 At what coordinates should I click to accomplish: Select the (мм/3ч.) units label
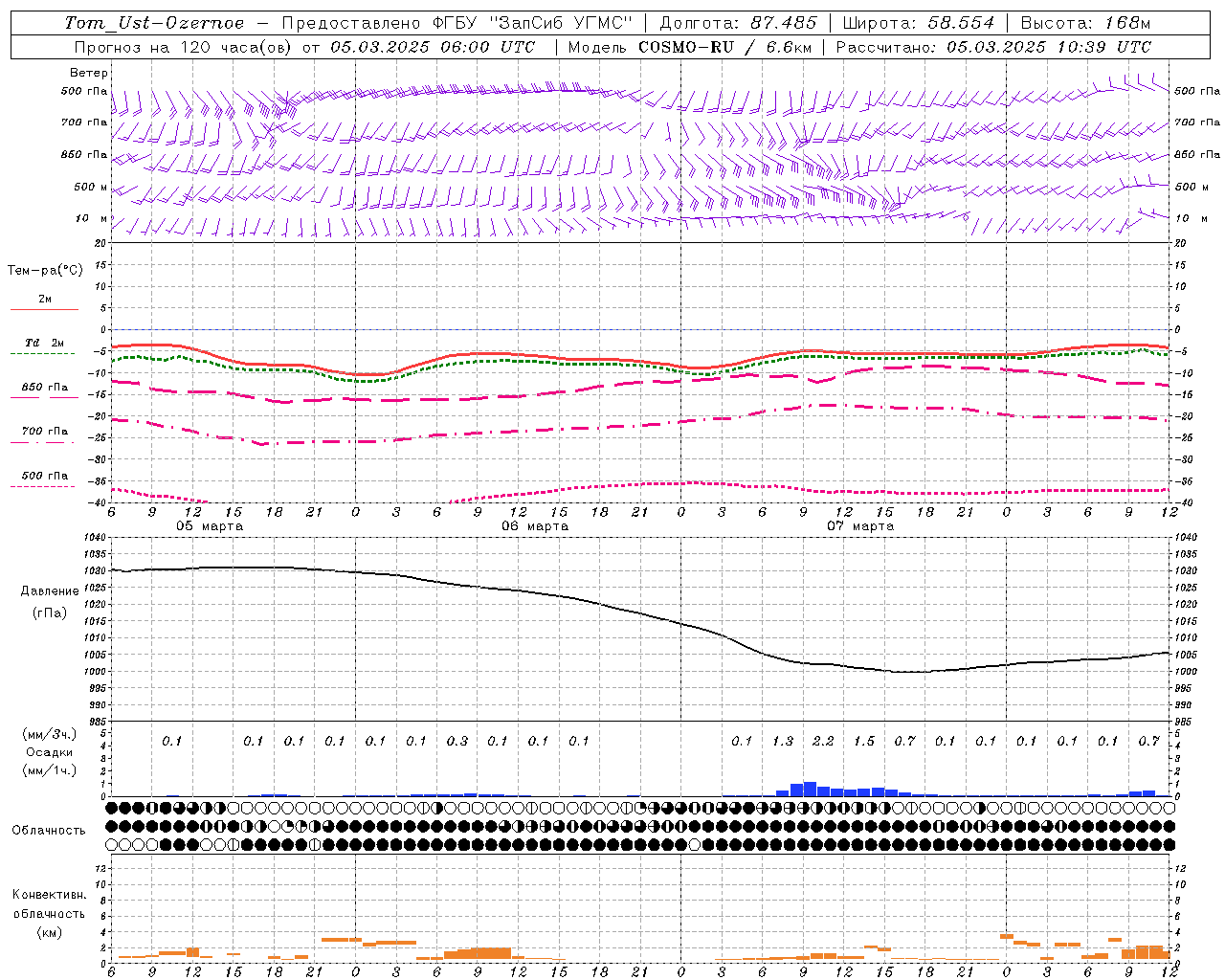(50, 734)
